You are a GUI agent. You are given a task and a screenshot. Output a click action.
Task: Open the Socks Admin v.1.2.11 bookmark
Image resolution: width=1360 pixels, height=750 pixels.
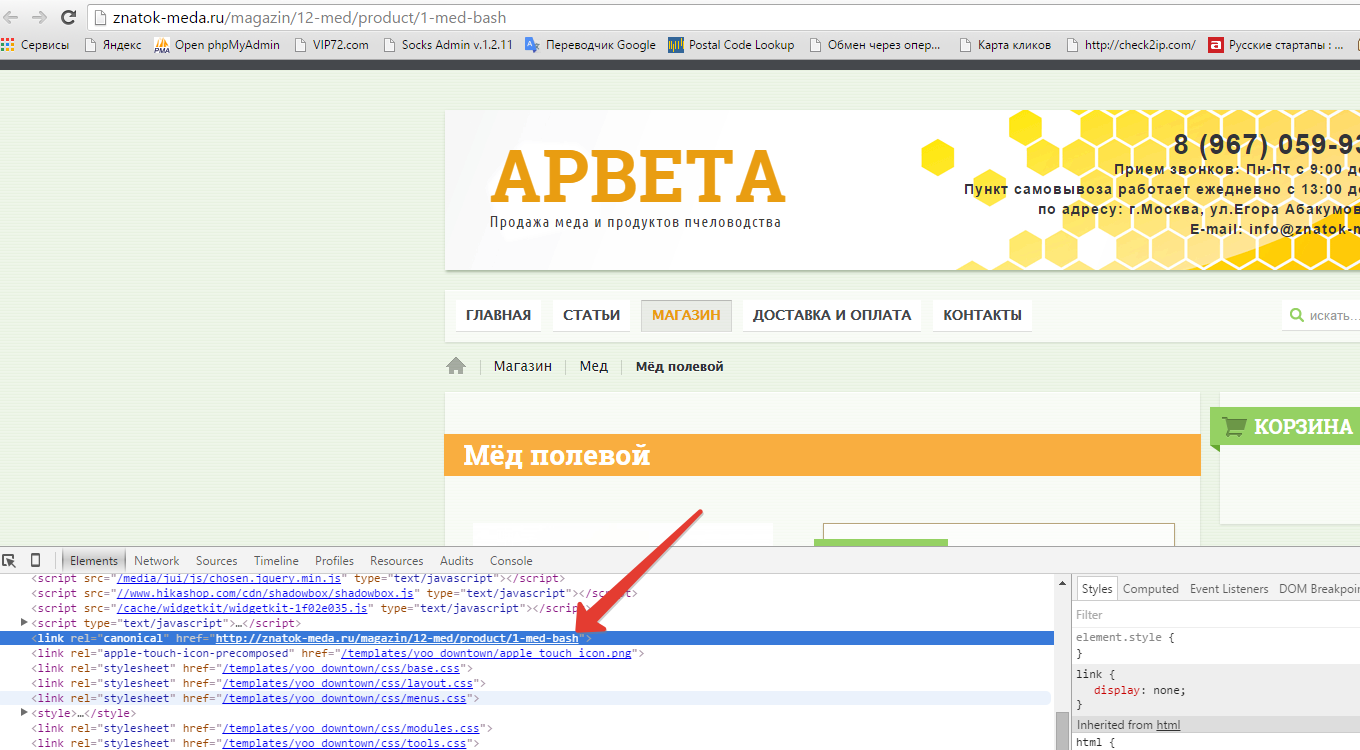[x=447, y=45]
